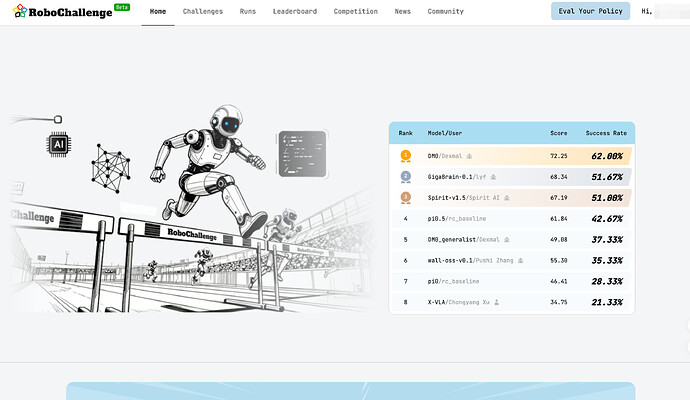Open the X-VLA model entry
Image resolution: width=690 pixels, height=400 pixels.
459,302
